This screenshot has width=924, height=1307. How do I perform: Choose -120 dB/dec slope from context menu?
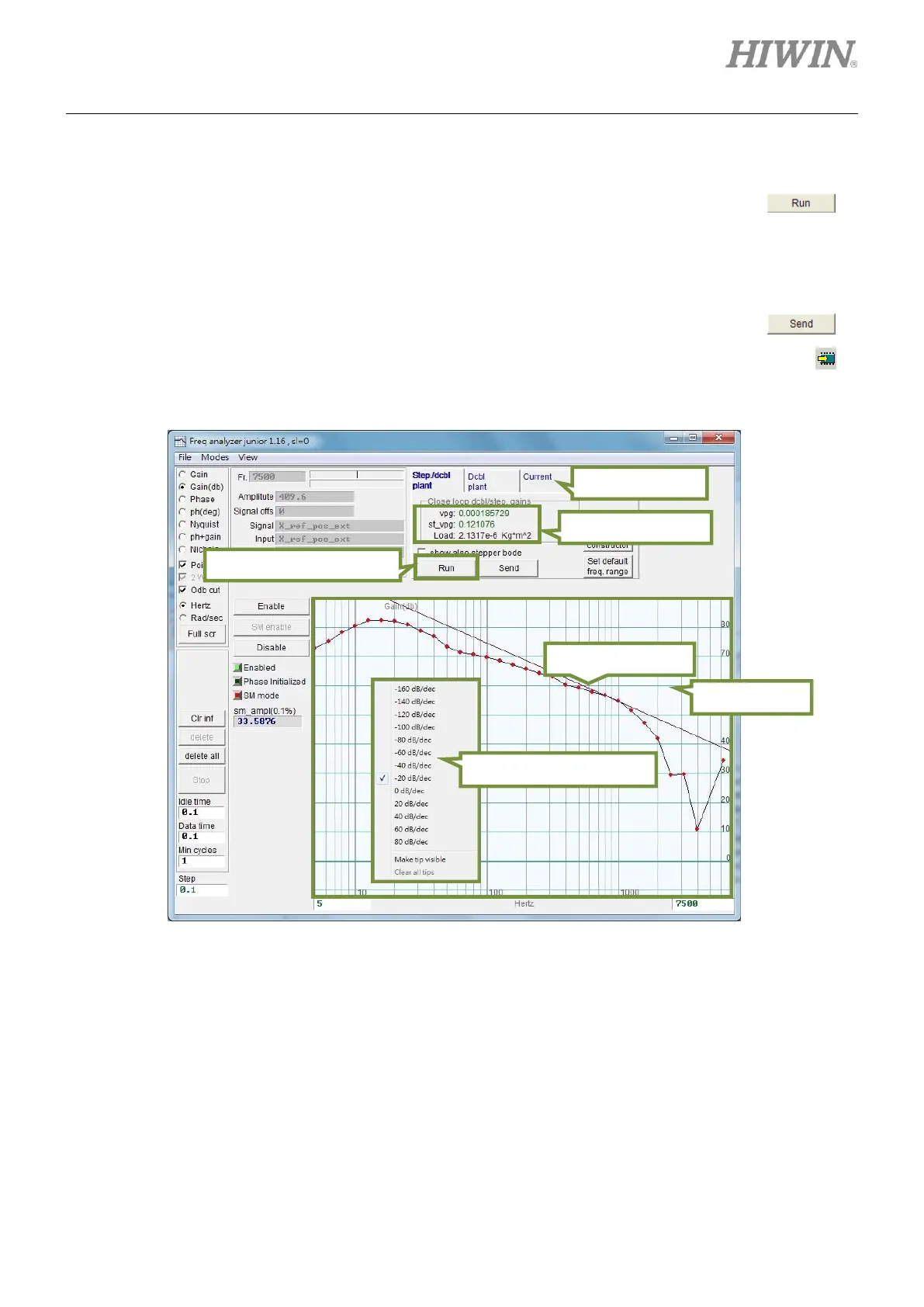point(414,714)
